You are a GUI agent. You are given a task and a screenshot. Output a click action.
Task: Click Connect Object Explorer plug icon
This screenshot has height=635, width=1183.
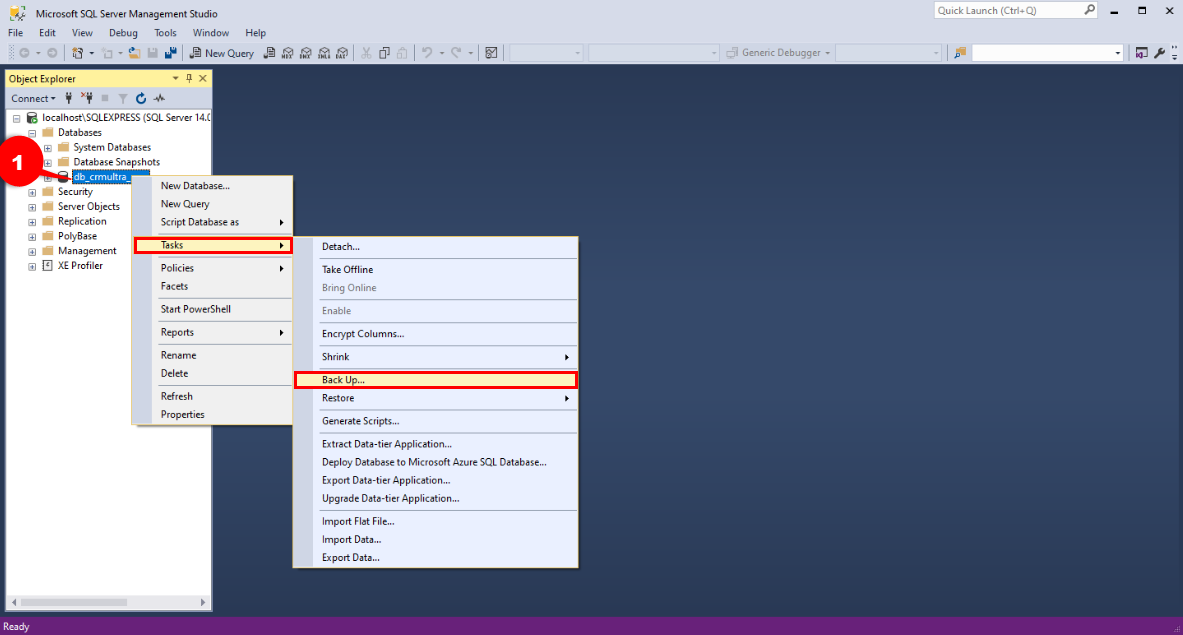[x=69, y=98]
